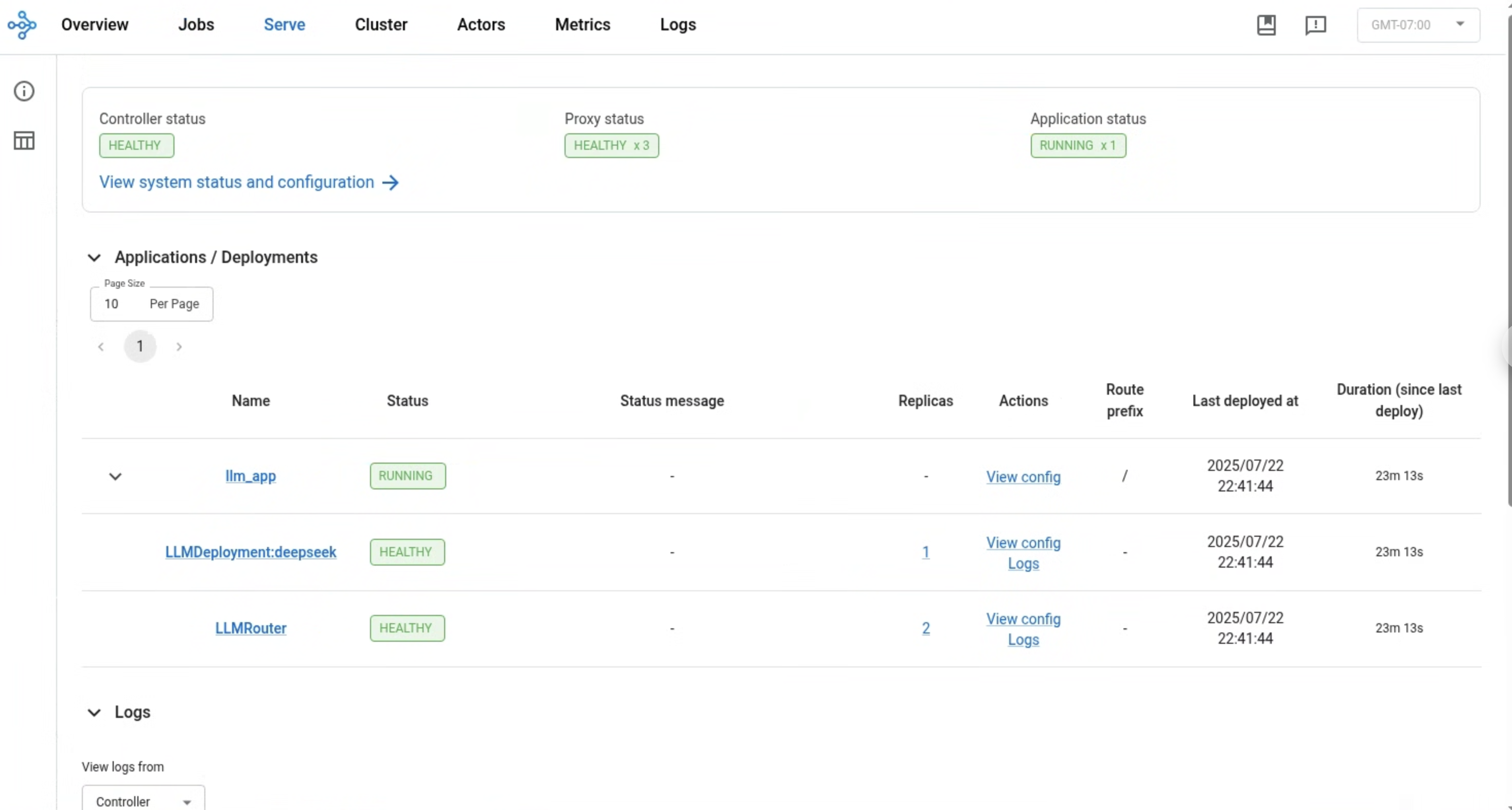Go to next page arrow
1512x810 pixels.
click(x=179, y=347)
